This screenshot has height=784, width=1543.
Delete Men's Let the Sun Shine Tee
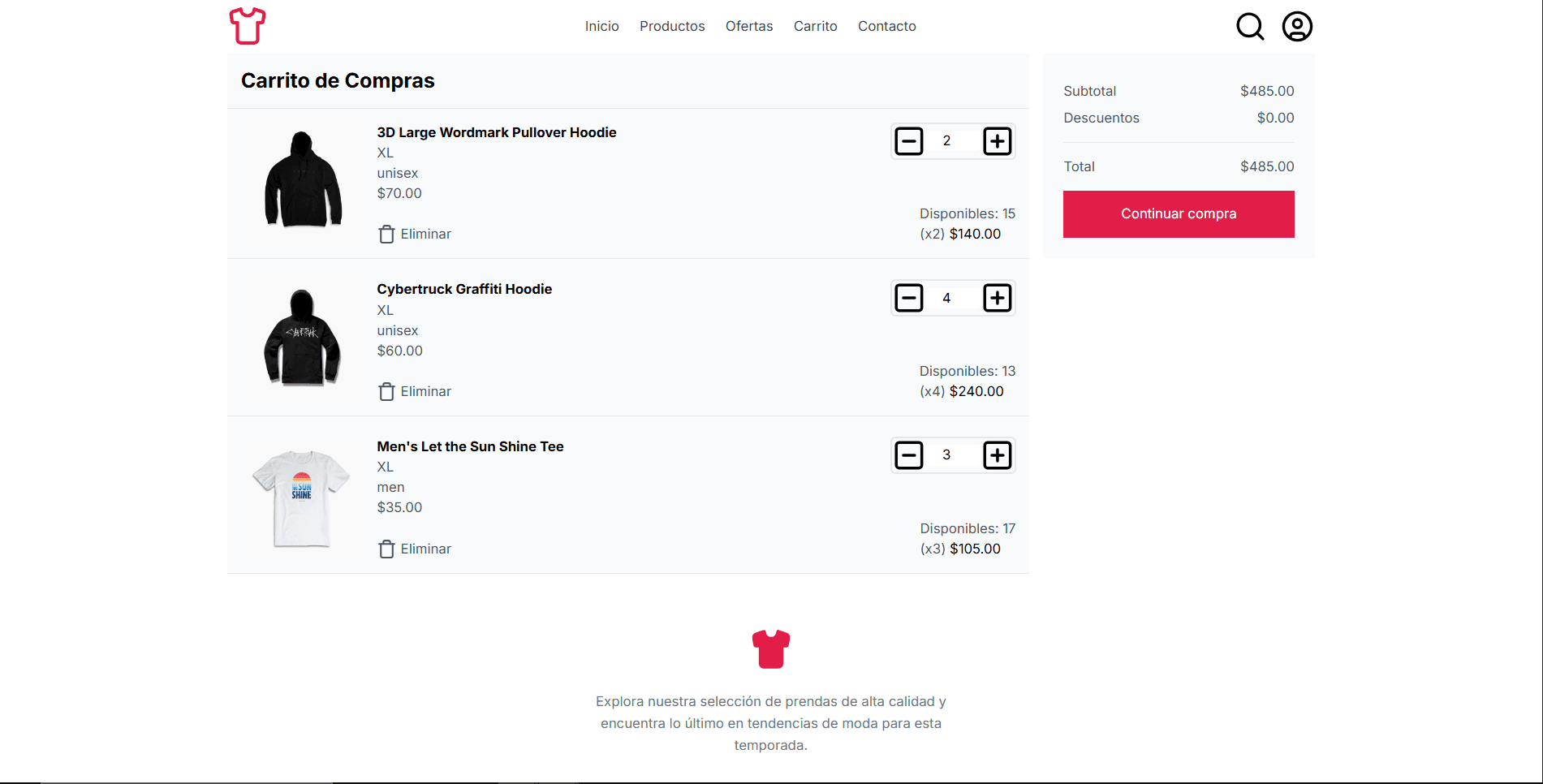pyautogui.click(x=415, y=549)
